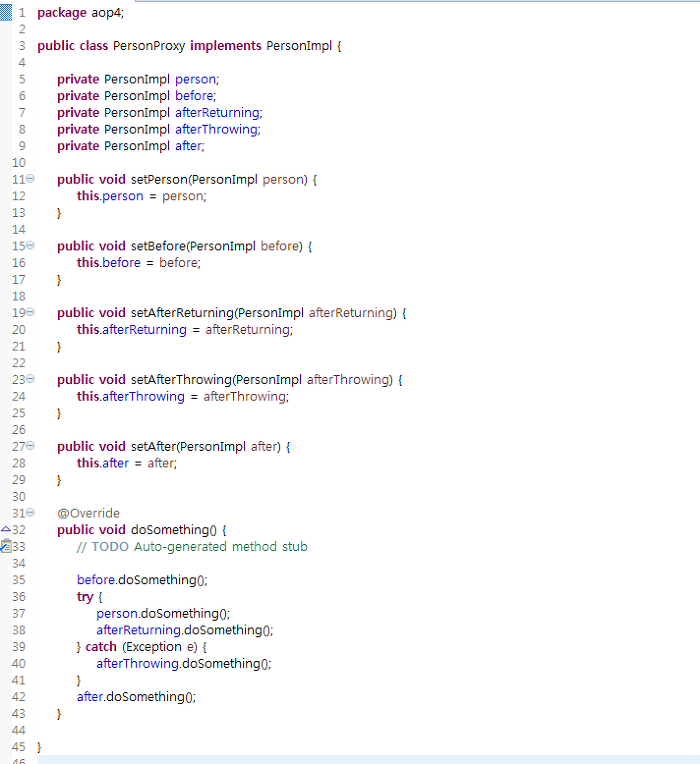Click the Exception type in the catch clause

click(154, 647)
